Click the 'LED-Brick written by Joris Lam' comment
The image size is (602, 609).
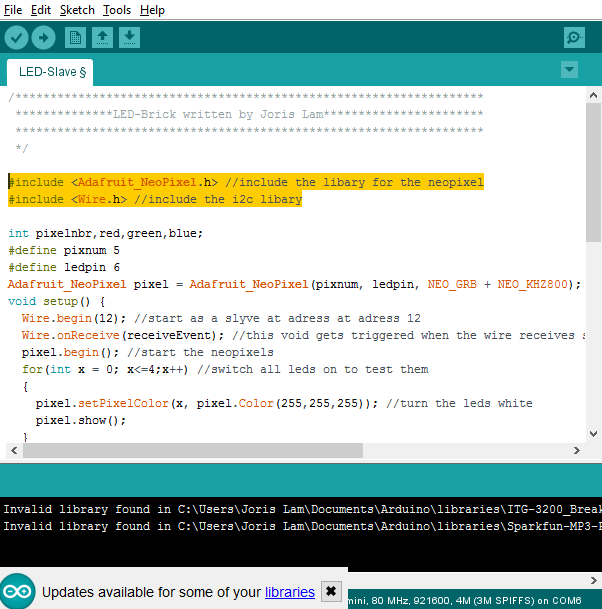click(x=218, y=114)
